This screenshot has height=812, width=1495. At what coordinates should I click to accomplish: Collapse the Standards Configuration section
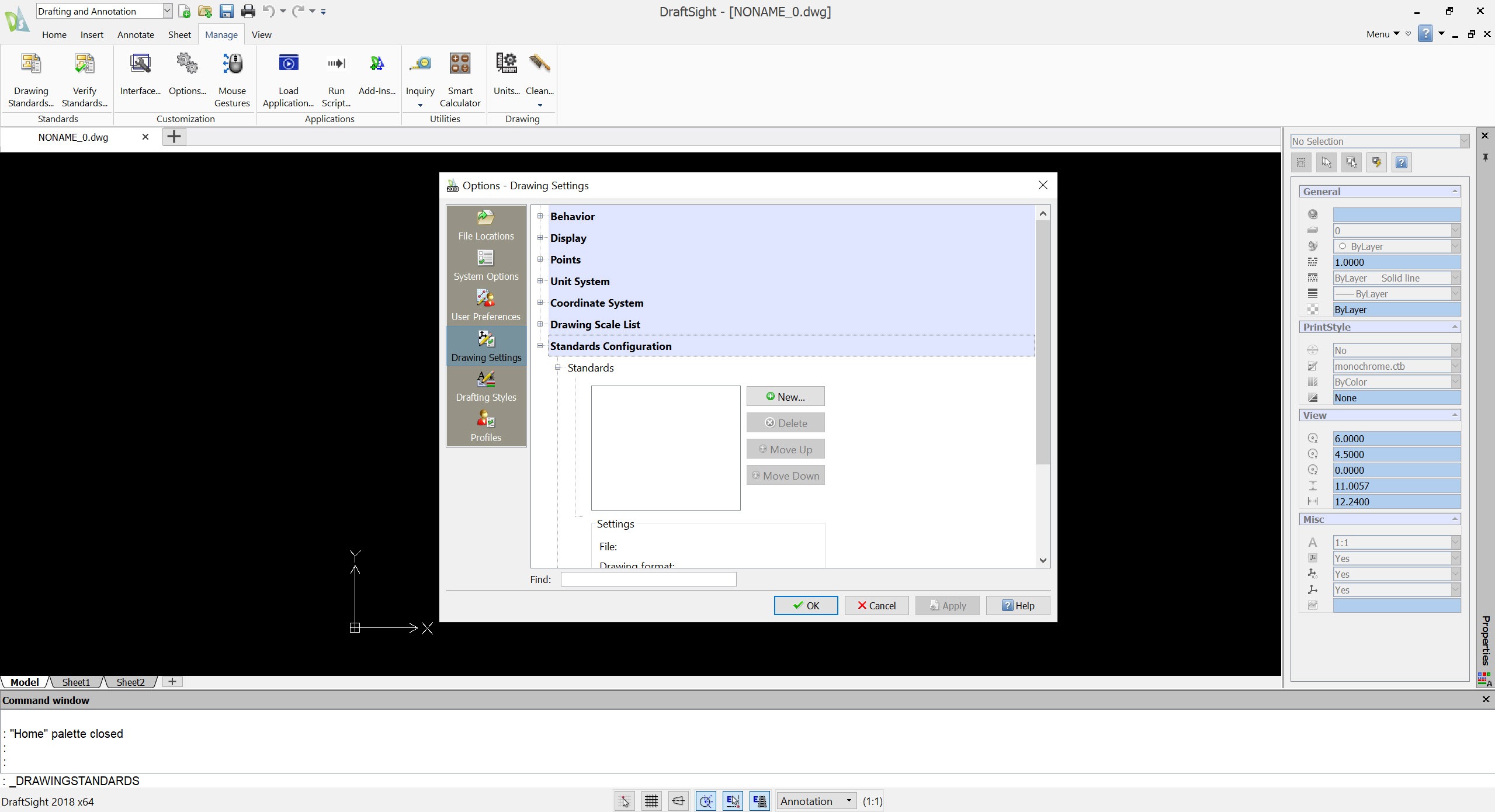click(540, 346)
